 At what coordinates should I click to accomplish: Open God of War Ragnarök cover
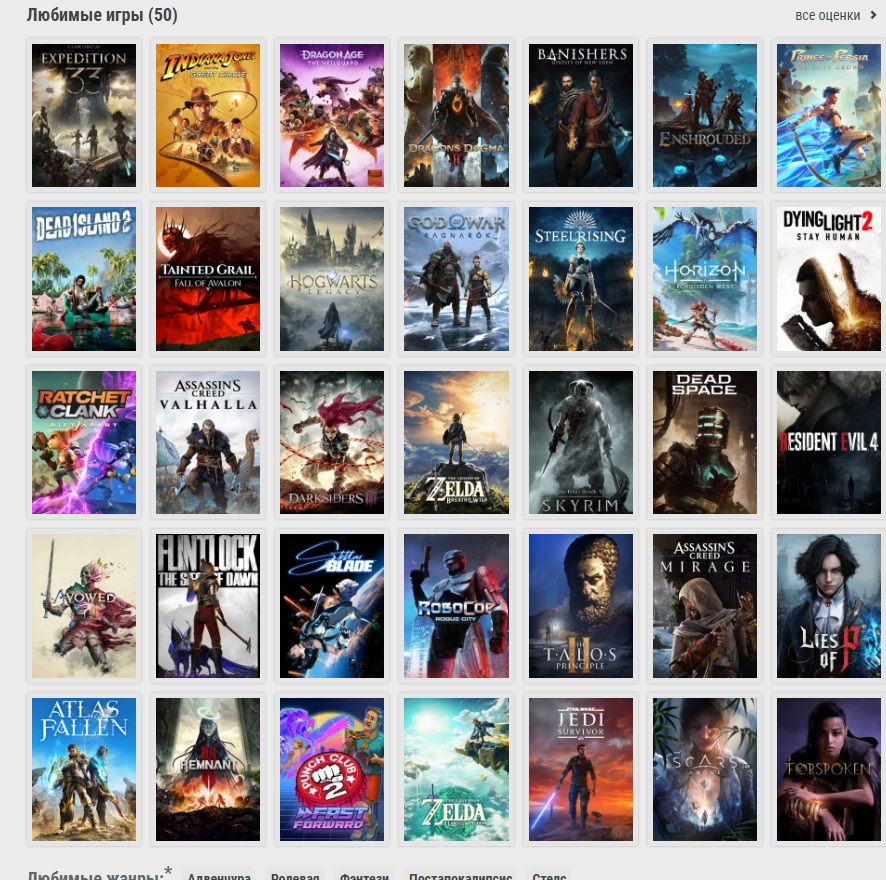click(x=457, y=279)
